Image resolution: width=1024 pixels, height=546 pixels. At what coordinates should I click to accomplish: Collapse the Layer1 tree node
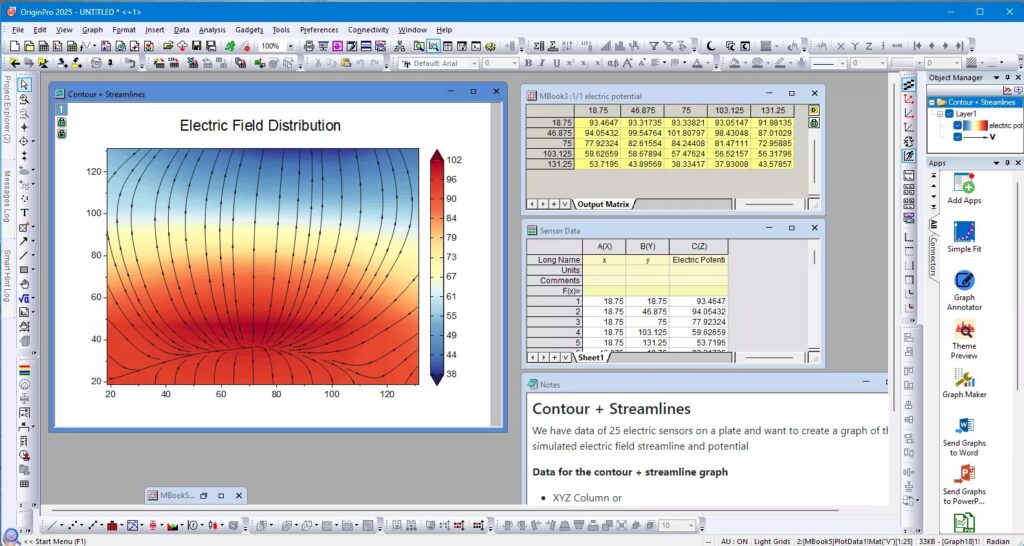pyautogui.click(x=940, y=114)
